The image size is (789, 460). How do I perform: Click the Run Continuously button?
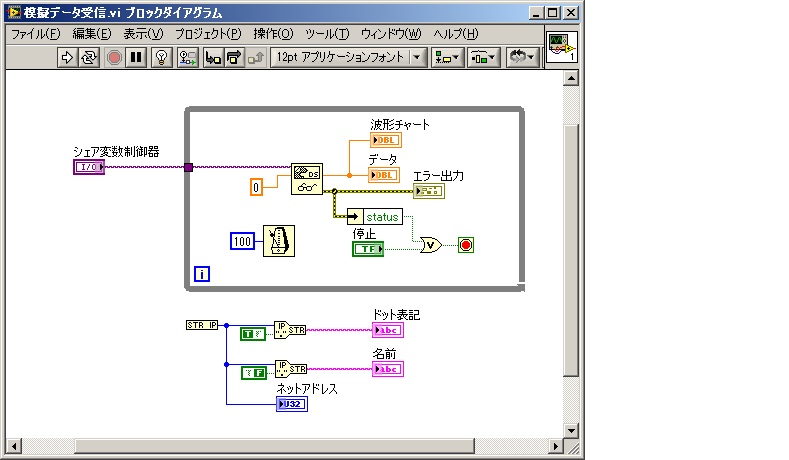89,57
